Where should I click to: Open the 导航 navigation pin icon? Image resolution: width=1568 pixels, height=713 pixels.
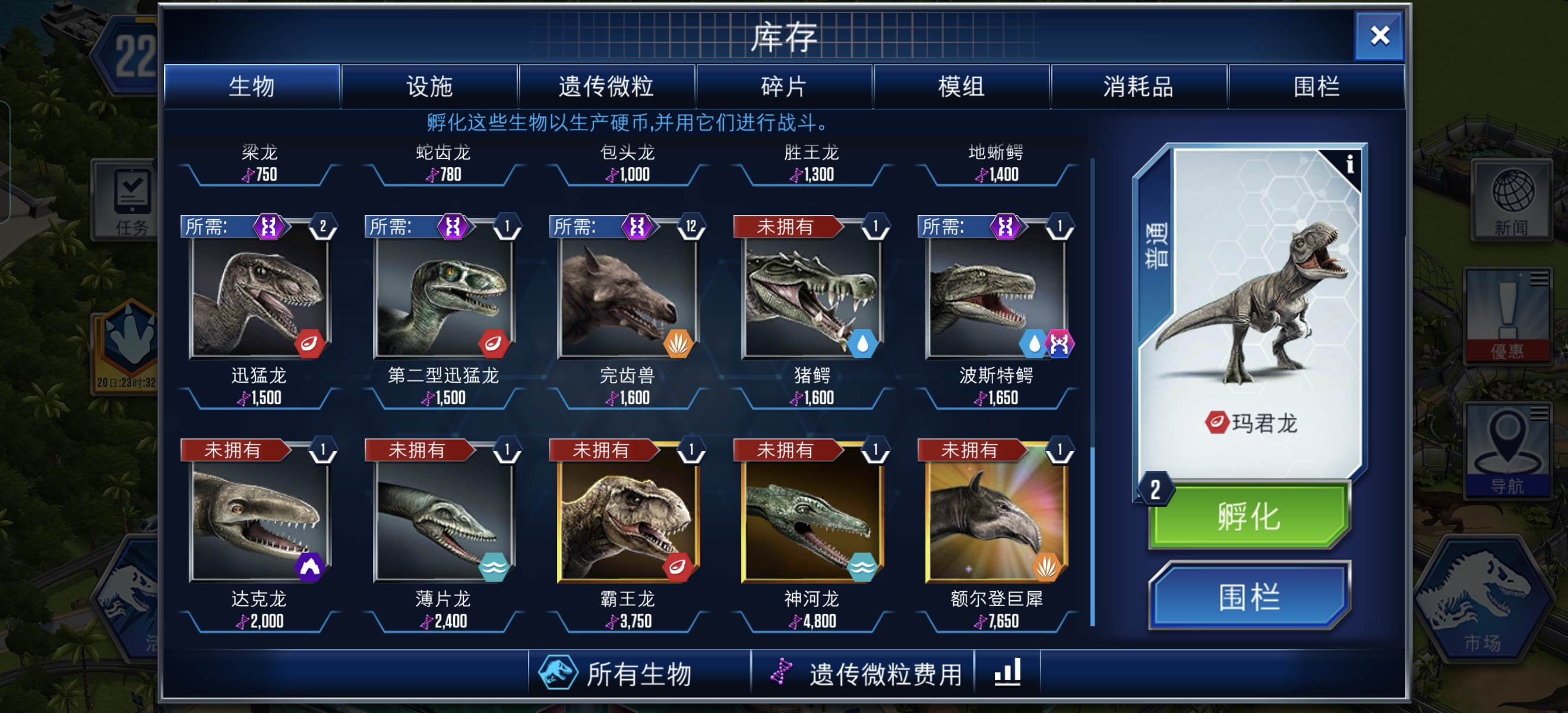coord(1507,450)
